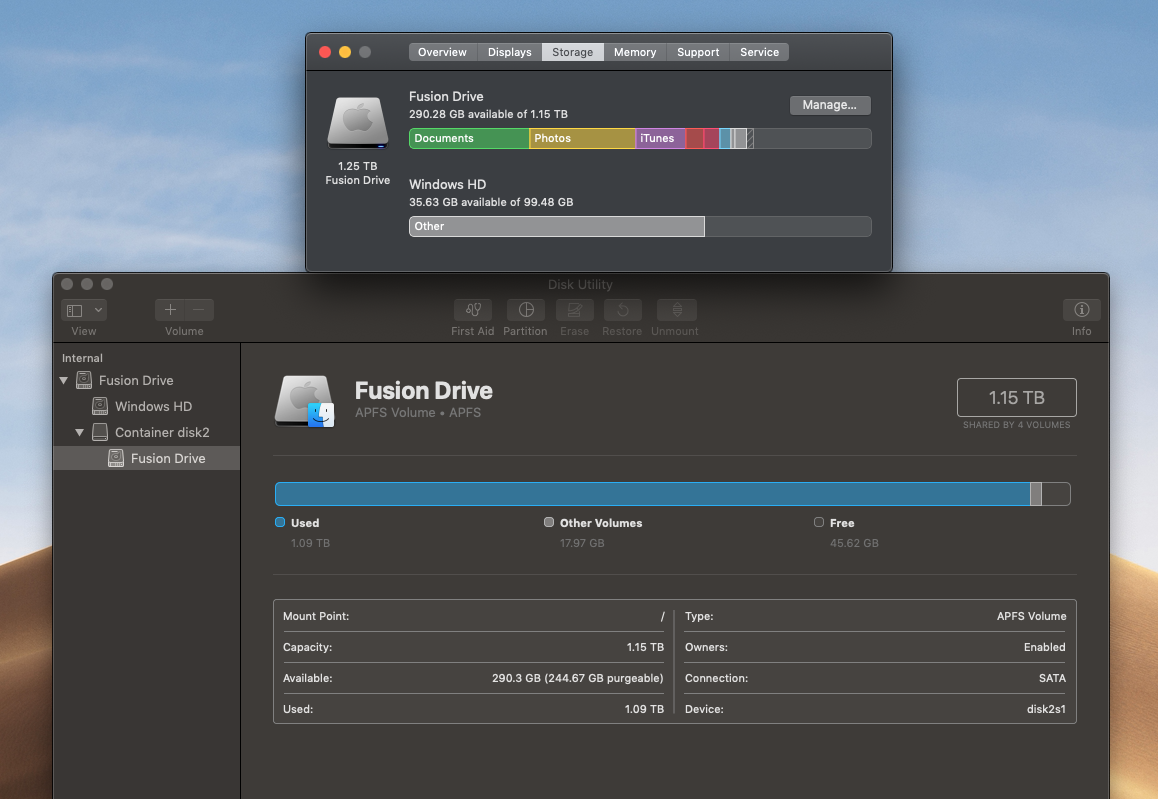Run First Aid from the toolbar
The width and height of the screenshot is (1158, 799).
click(x=473, y=310)
